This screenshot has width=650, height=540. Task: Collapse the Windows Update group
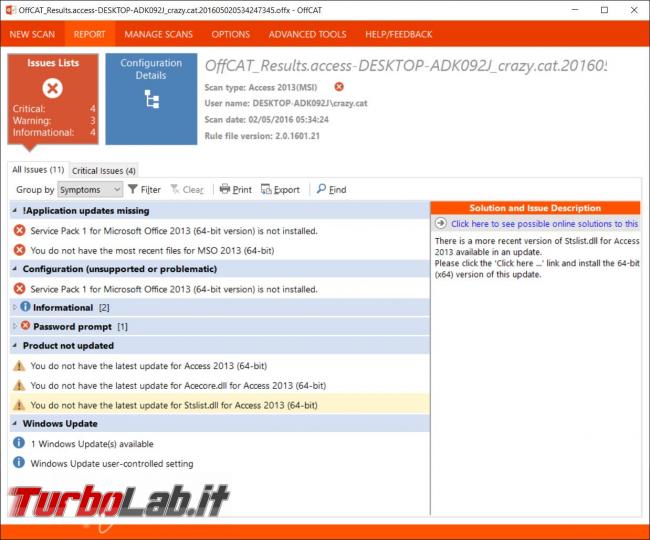(15, 424)
